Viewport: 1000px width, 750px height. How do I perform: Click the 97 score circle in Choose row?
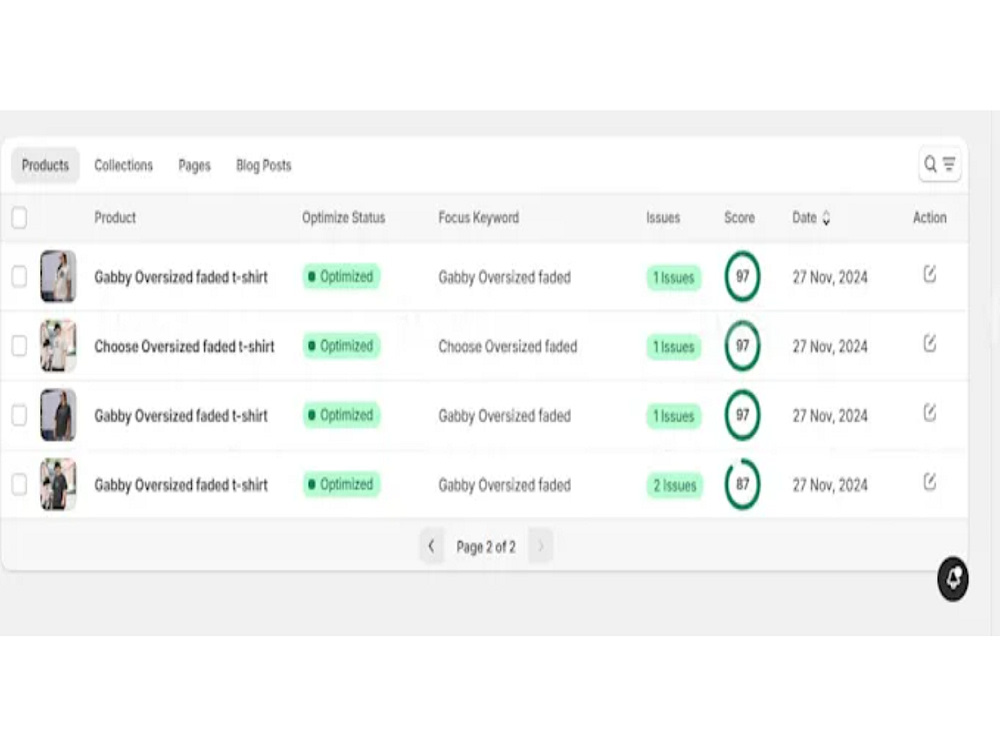(742, 346)
